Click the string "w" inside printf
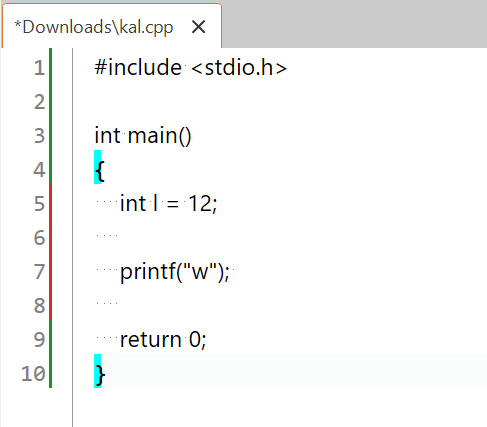The image size is (487, 427). coord(200,271)
